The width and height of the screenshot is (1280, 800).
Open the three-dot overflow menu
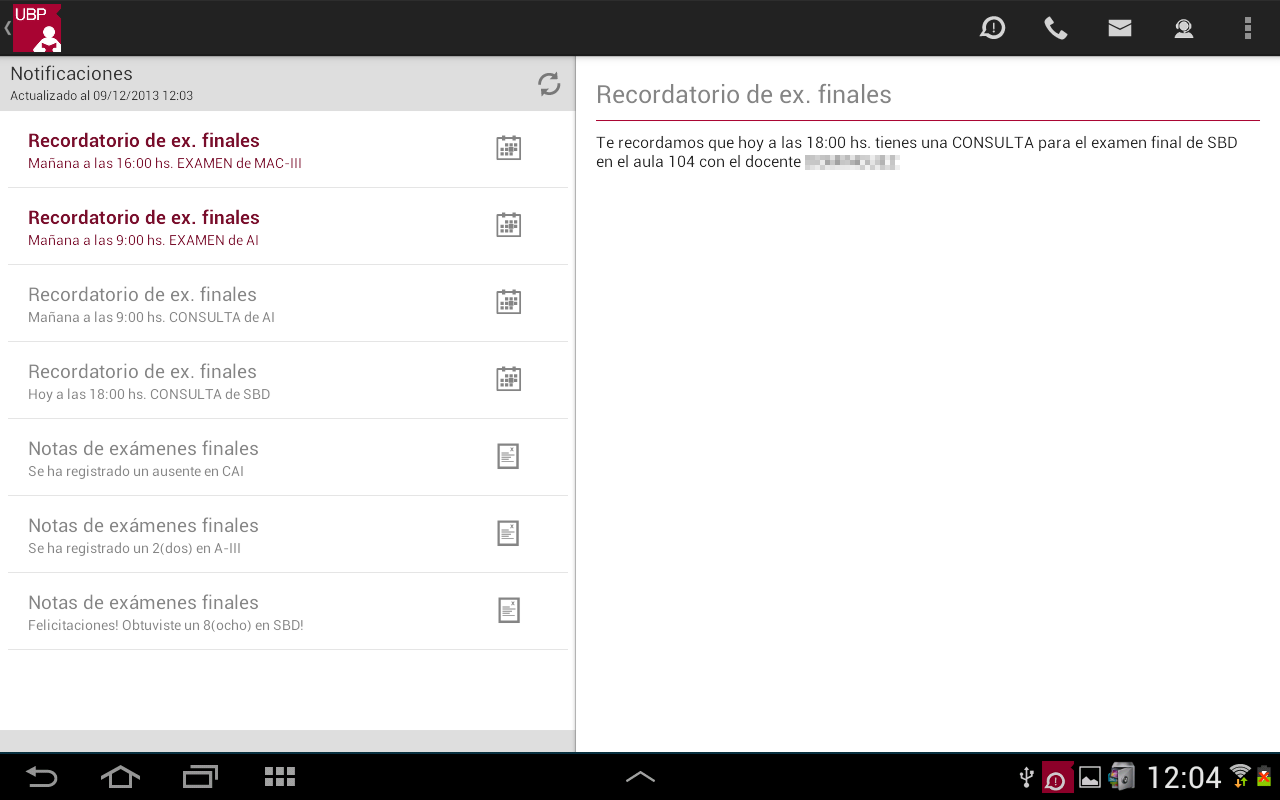pyautogui.click(x=1247, y=28)
